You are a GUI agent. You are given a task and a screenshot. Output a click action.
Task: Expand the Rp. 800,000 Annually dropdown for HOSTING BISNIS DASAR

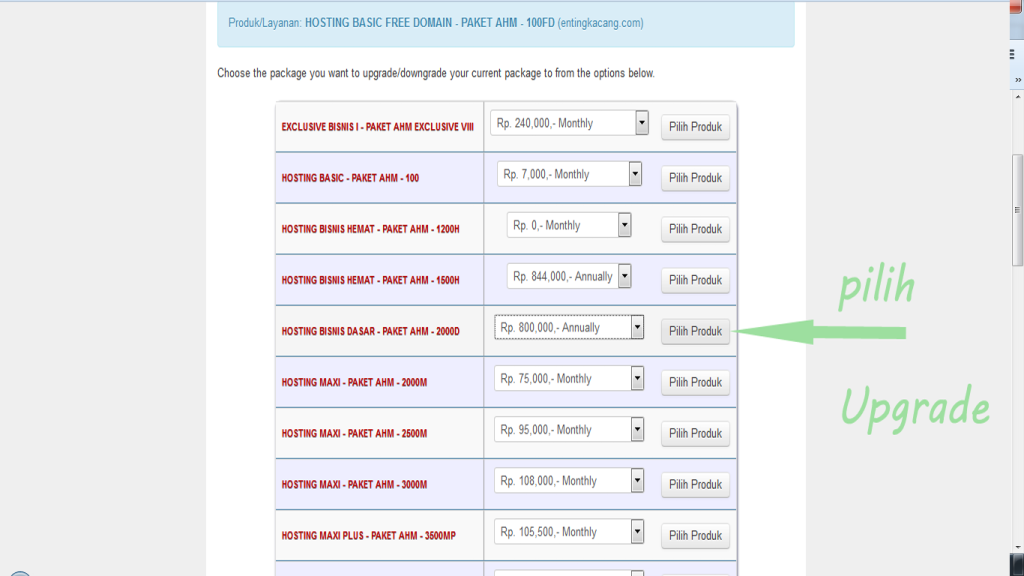point(637,326)
